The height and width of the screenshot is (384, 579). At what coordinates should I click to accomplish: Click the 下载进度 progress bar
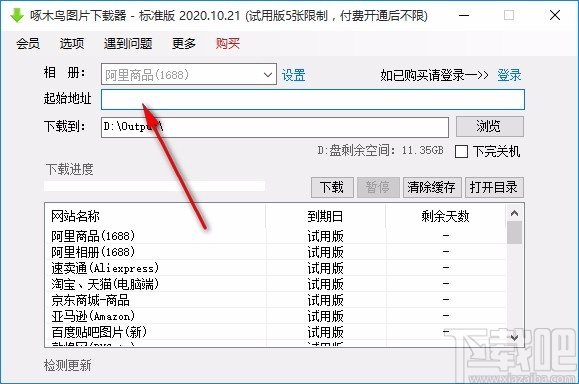[x=154, y=186]
